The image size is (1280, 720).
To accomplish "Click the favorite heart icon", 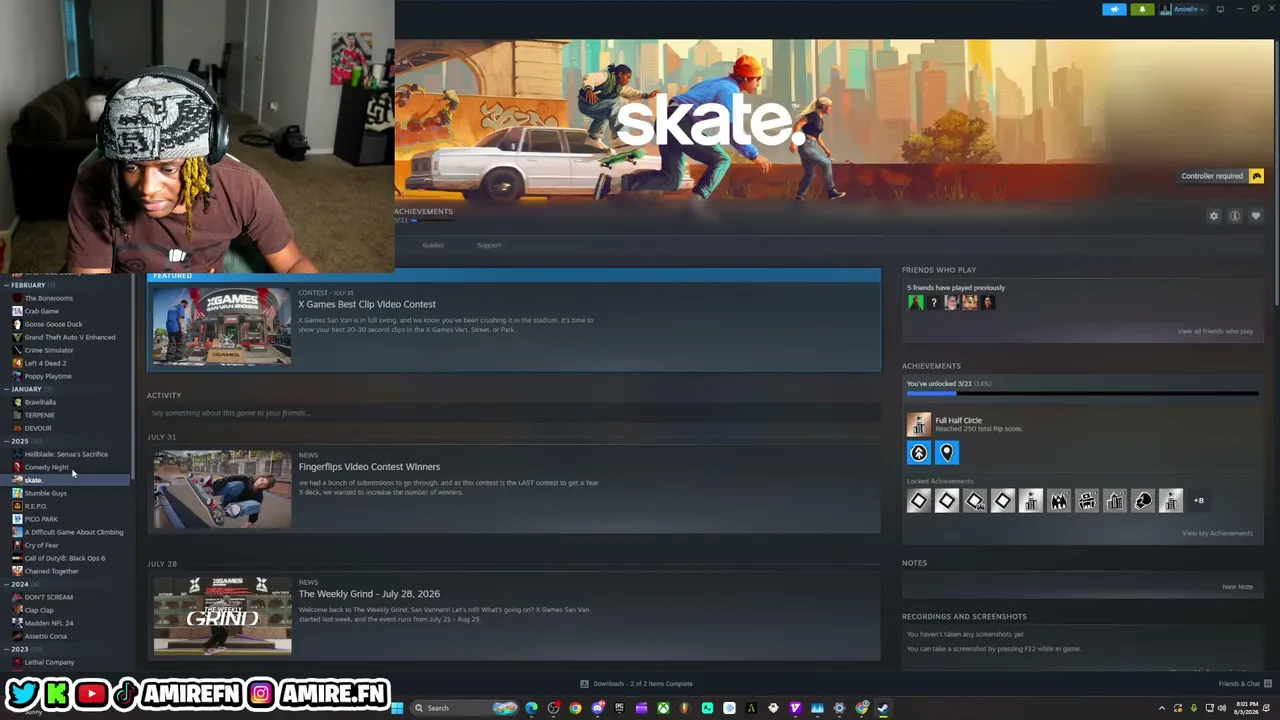I will [x=1256, y=216].
